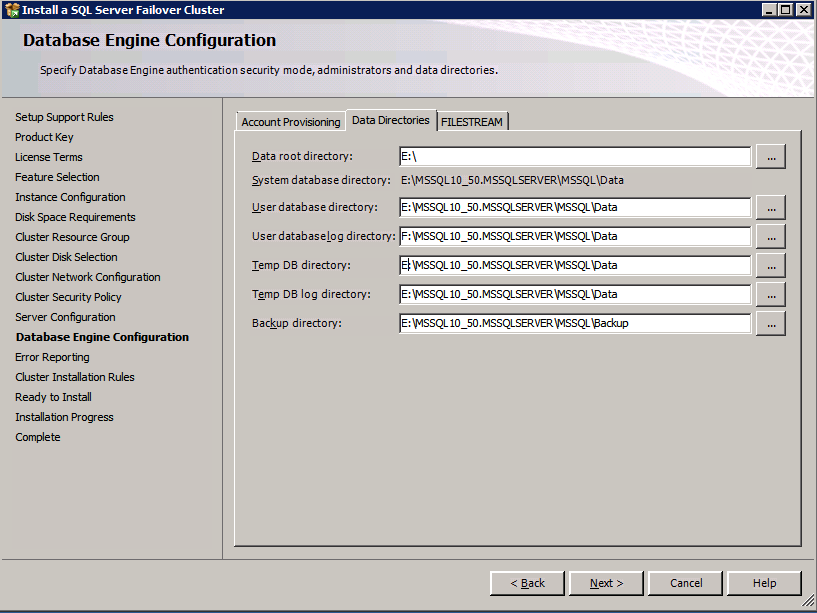
Task: Click the installer icon in title bar
Action: (x=12, y=10)
